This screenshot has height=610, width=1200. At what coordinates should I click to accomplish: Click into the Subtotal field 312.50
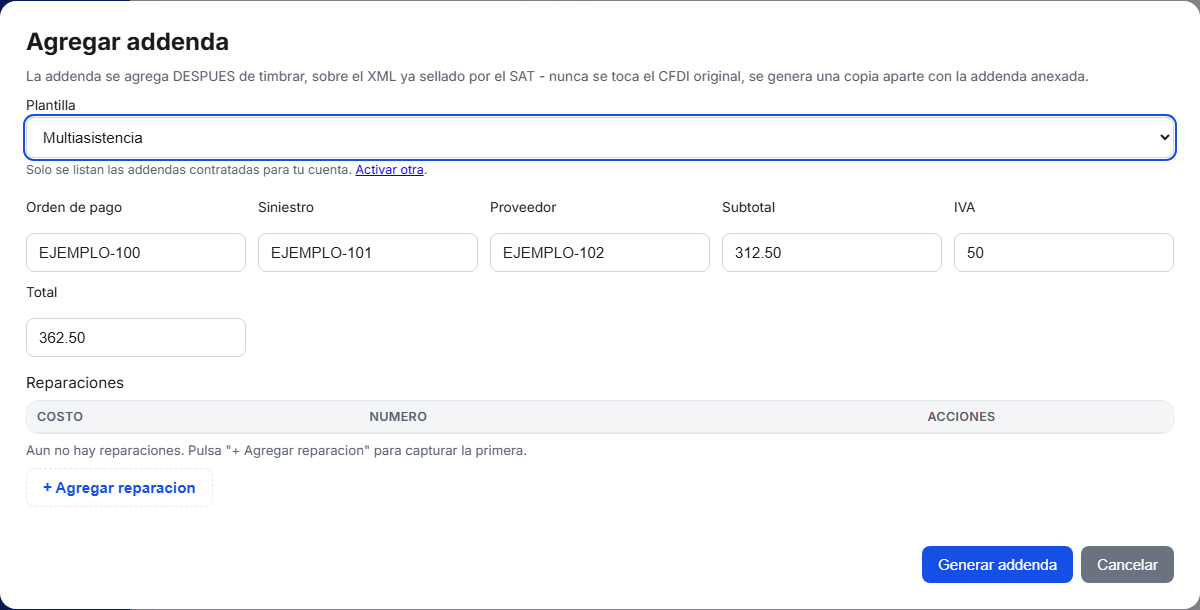(x=832, y=253)
